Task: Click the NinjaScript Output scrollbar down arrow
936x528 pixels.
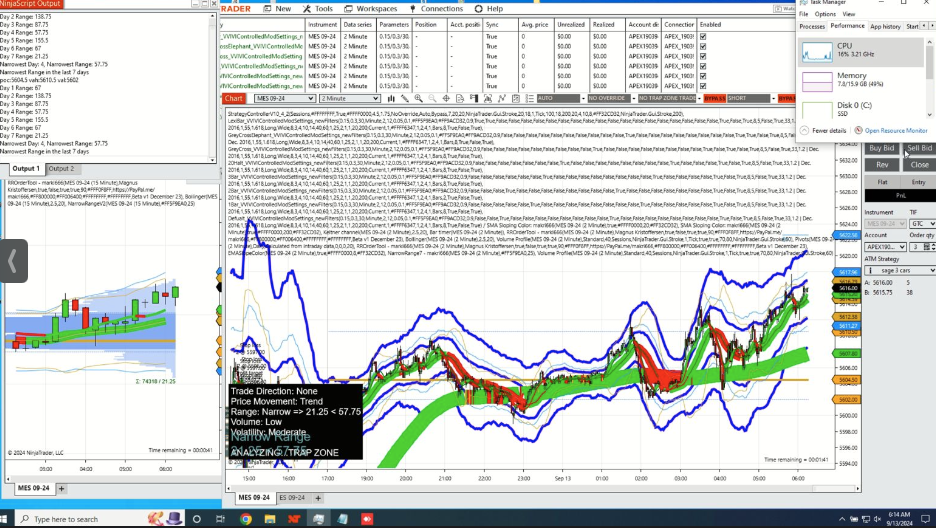Action: (x=213, y=160)
